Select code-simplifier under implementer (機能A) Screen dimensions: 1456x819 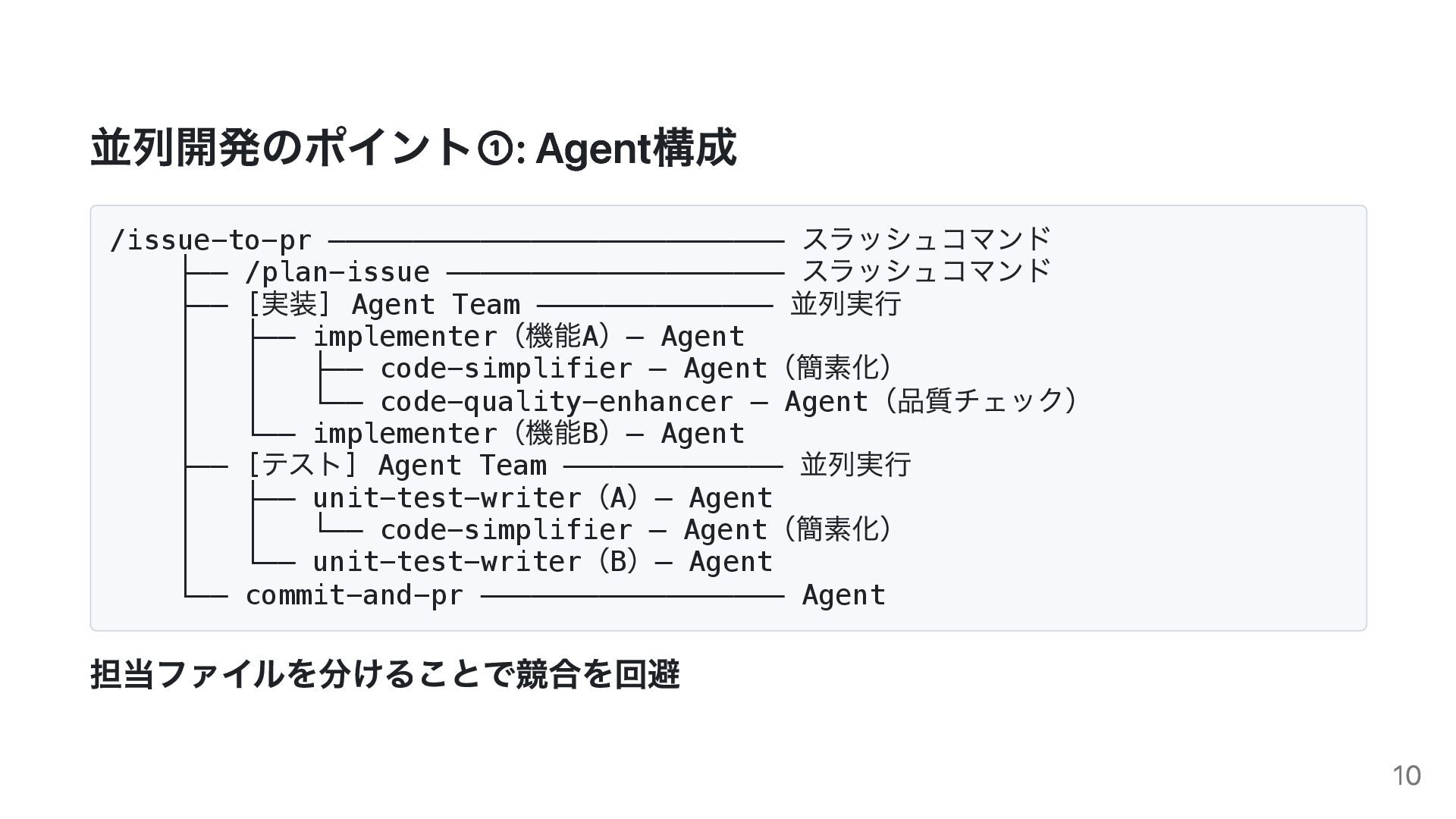(506, 369)
